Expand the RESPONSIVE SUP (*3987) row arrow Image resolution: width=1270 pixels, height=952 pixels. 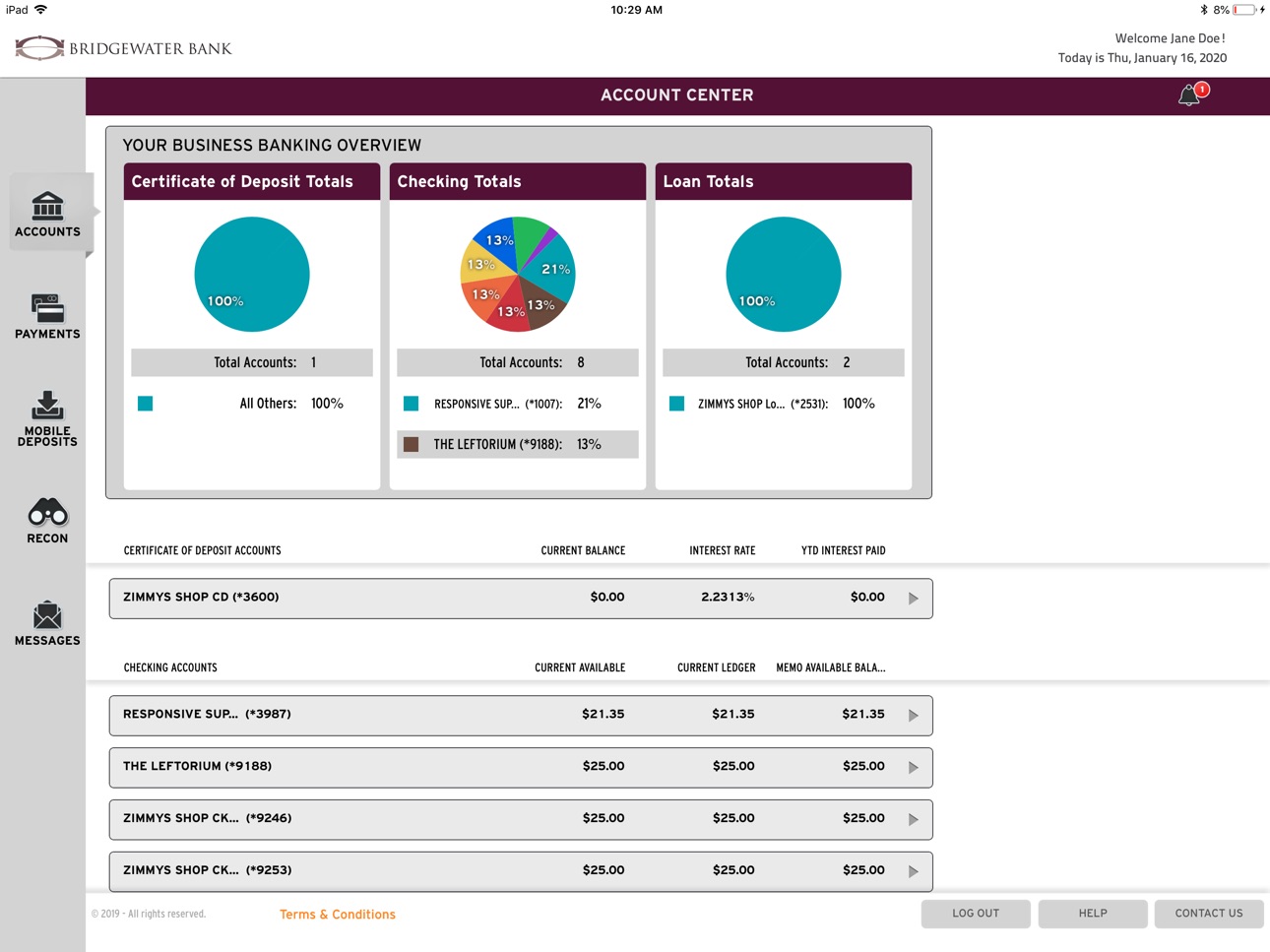click(914, 716)
